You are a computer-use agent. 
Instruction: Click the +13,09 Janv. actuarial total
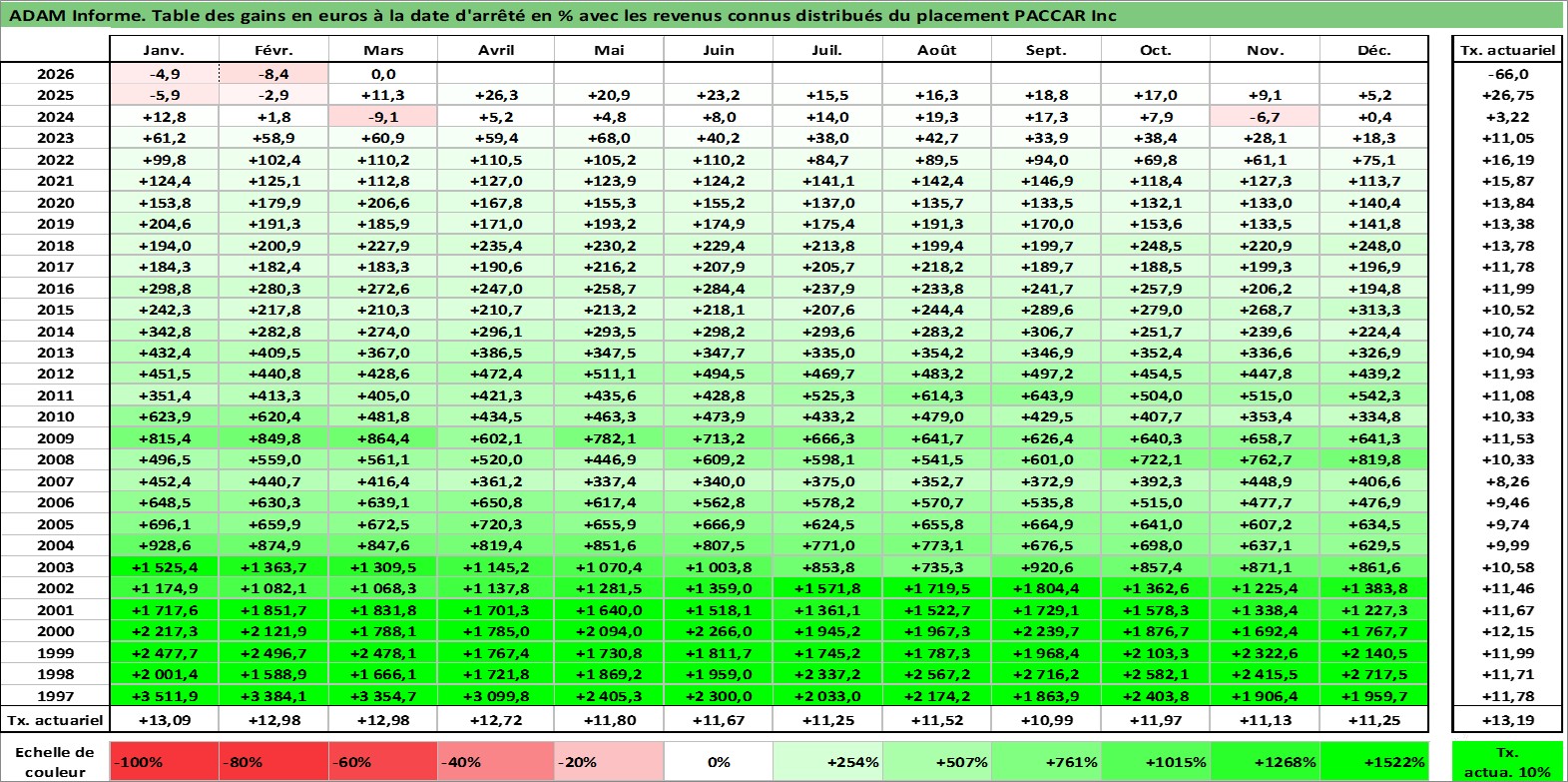164,719
